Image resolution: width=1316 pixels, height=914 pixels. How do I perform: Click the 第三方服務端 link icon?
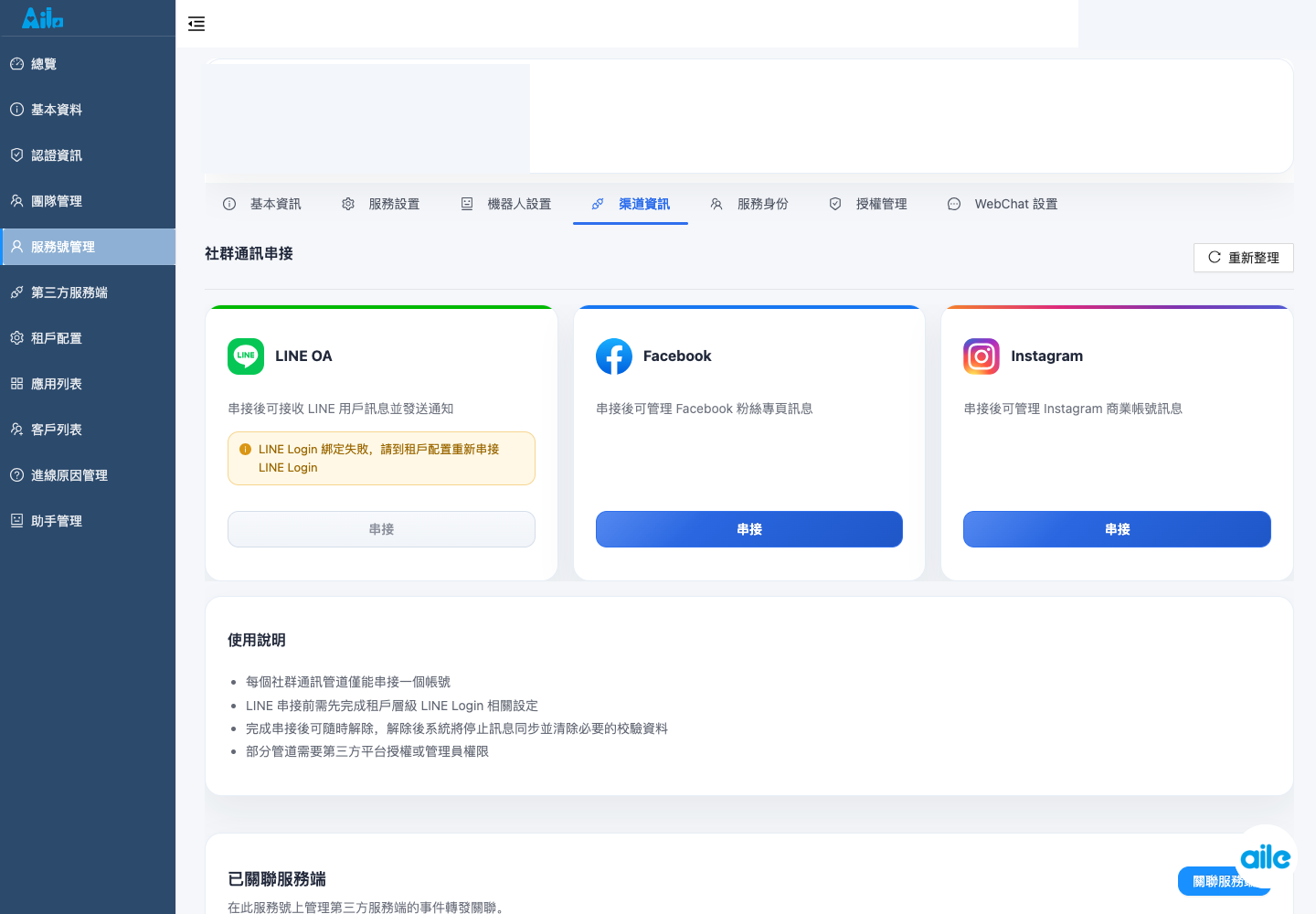pyautogui.click(x=16, y=292)
